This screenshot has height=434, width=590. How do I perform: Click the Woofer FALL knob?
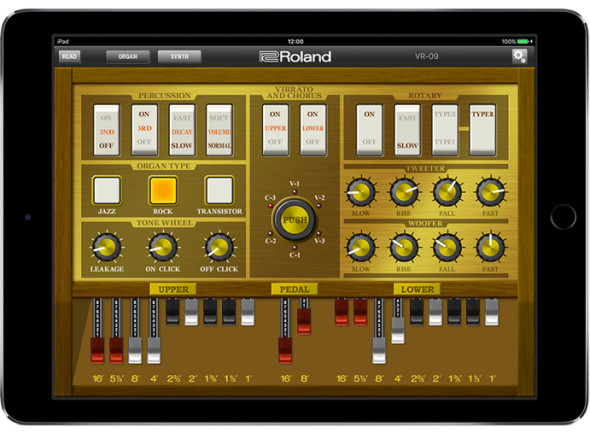447,247
